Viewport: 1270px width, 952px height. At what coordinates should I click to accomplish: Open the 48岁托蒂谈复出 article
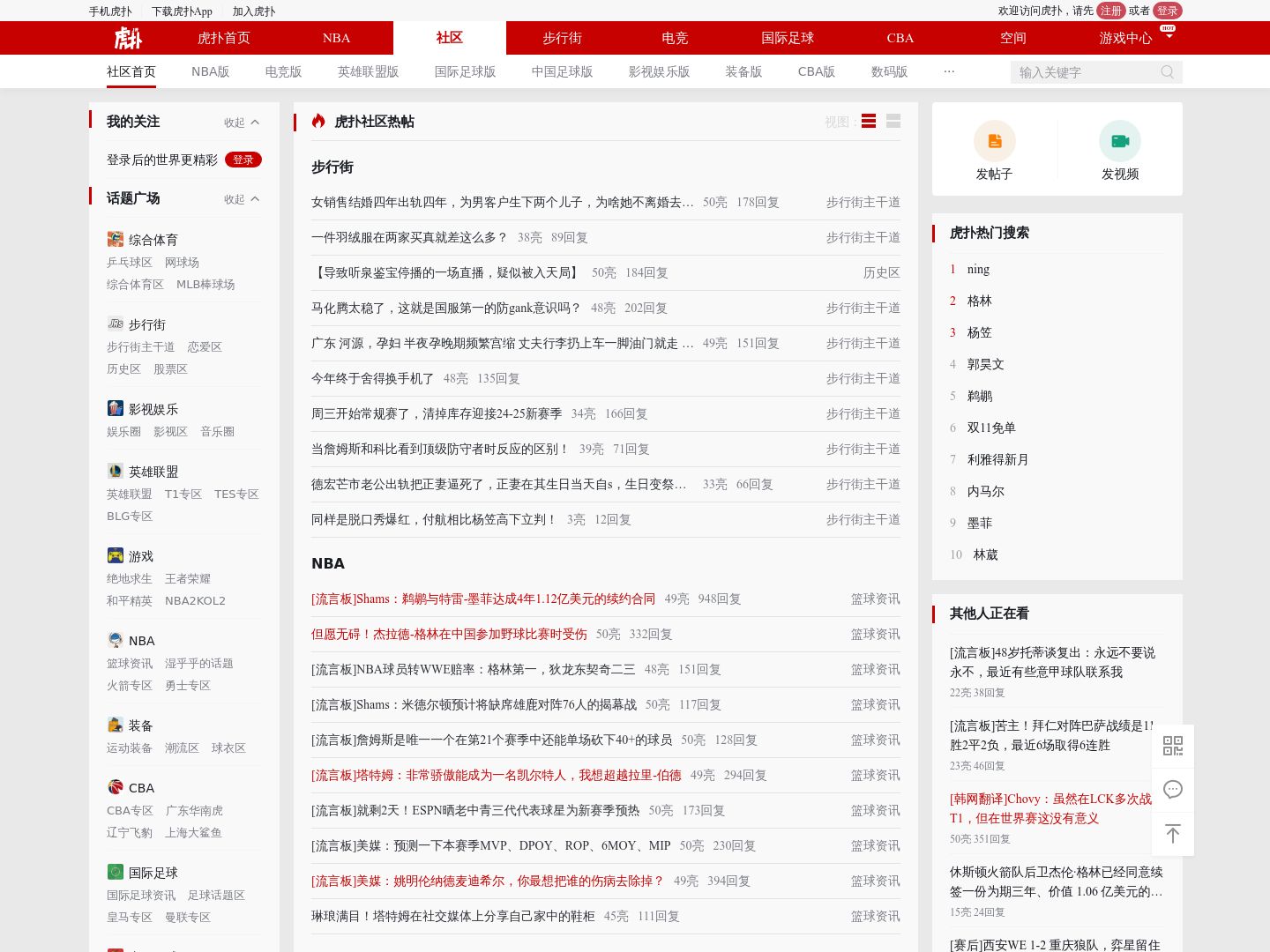(1052, 662)
